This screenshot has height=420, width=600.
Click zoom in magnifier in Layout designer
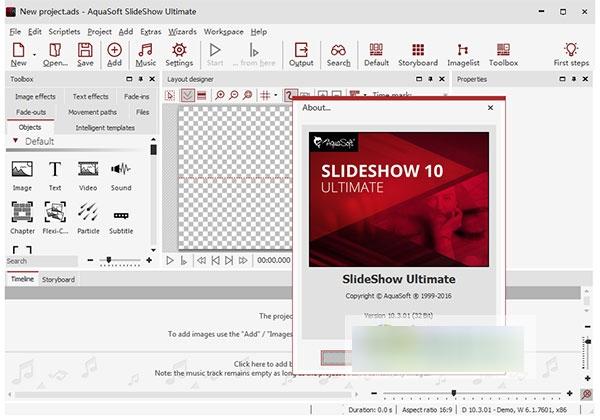(220, 95)
